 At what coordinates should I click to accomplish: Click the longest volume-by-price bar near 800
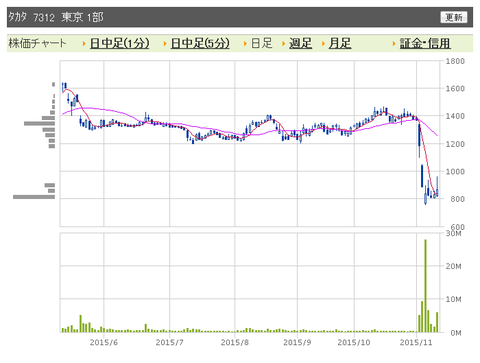(x=34, y=197)
